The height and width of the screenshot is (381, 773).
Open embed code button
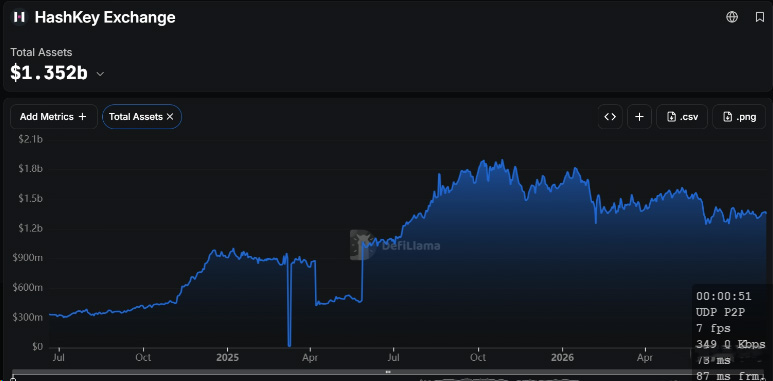pyautogui.click(x=610, y=117)
